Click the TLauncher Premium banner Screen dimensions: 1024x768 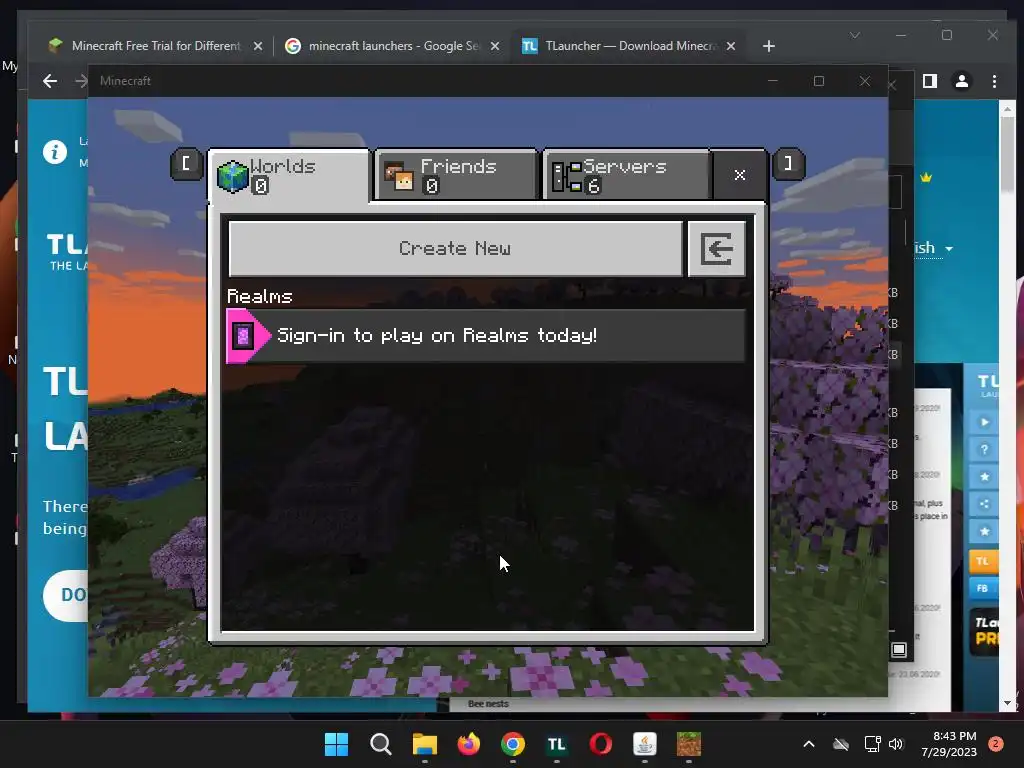click(x=984, y=631)
